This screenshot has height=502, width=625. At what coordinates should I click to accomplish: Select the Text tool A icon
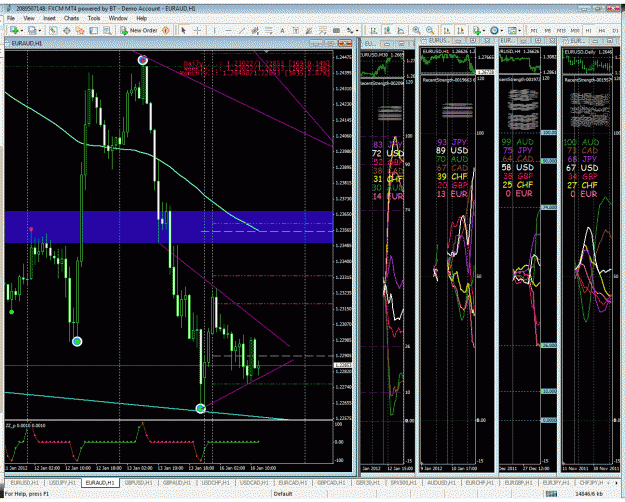point(282,30)
